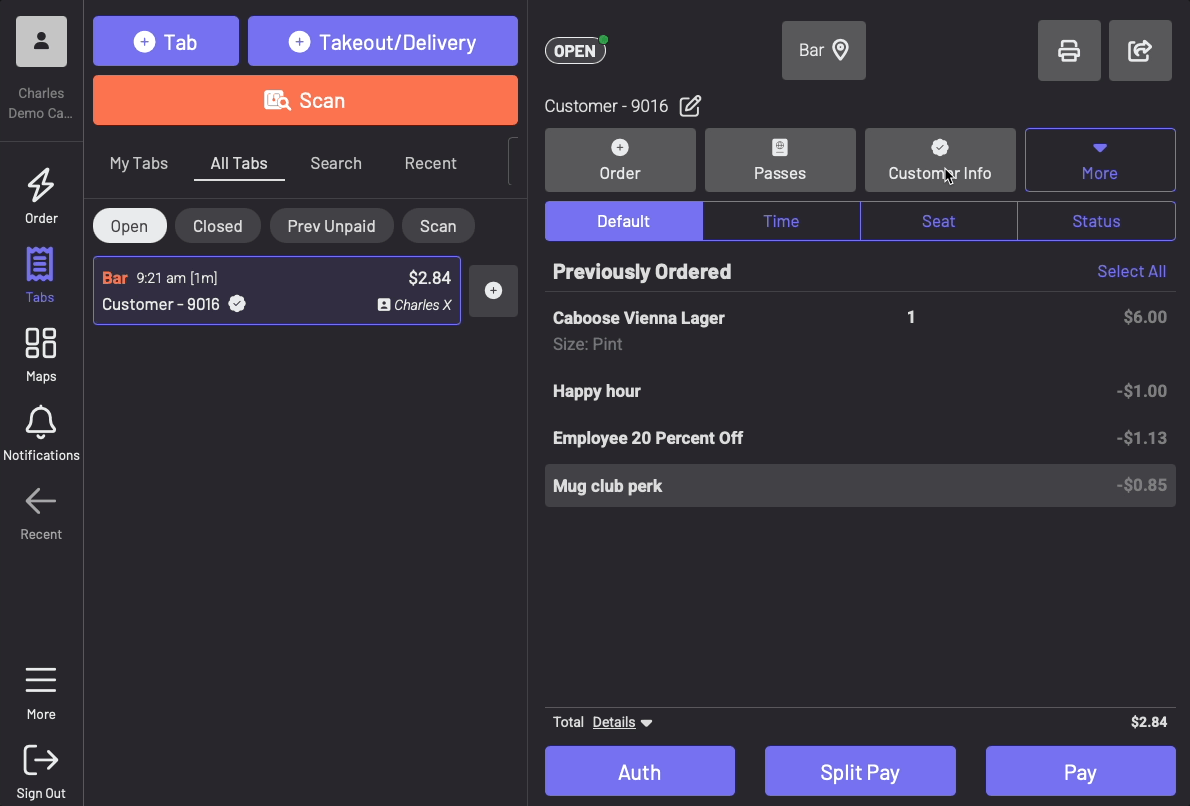
Task: Expand the More dropdown button
Action: pyautogui.click(x=1099, y=160)
